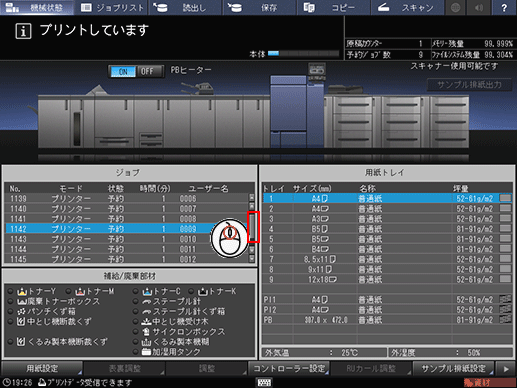Click the keyboard icon in status bar

[x=264, y=382]
